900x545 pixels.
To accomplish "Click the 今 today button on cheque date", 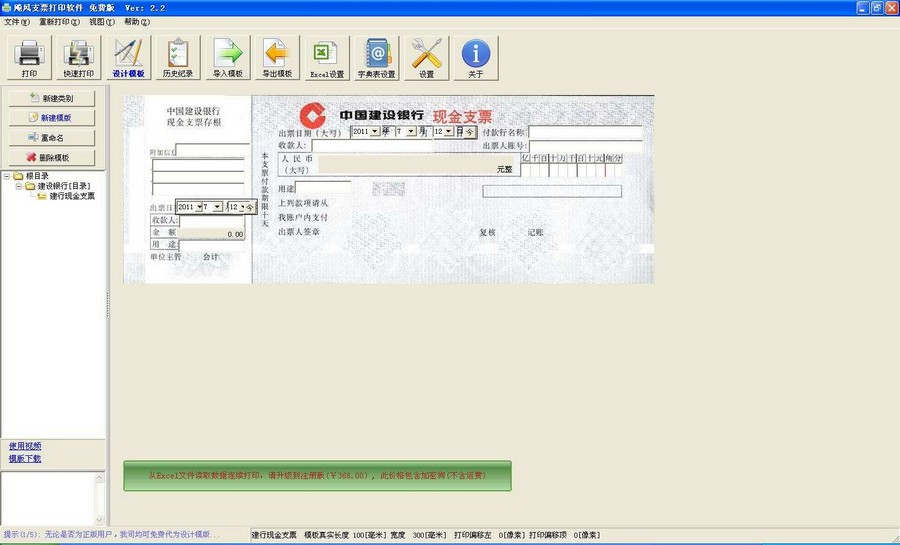I will click(x=470, y=132).
